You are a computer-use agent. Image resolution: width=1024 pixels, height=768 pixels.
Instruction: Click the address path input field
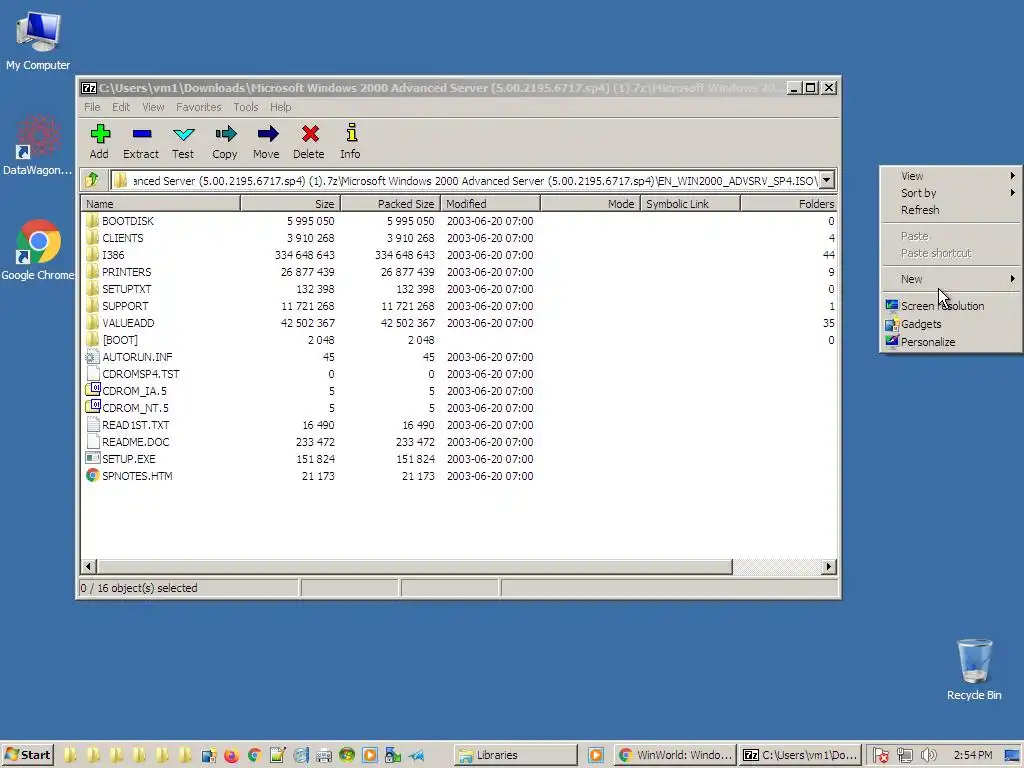click(x=465, y=180)
